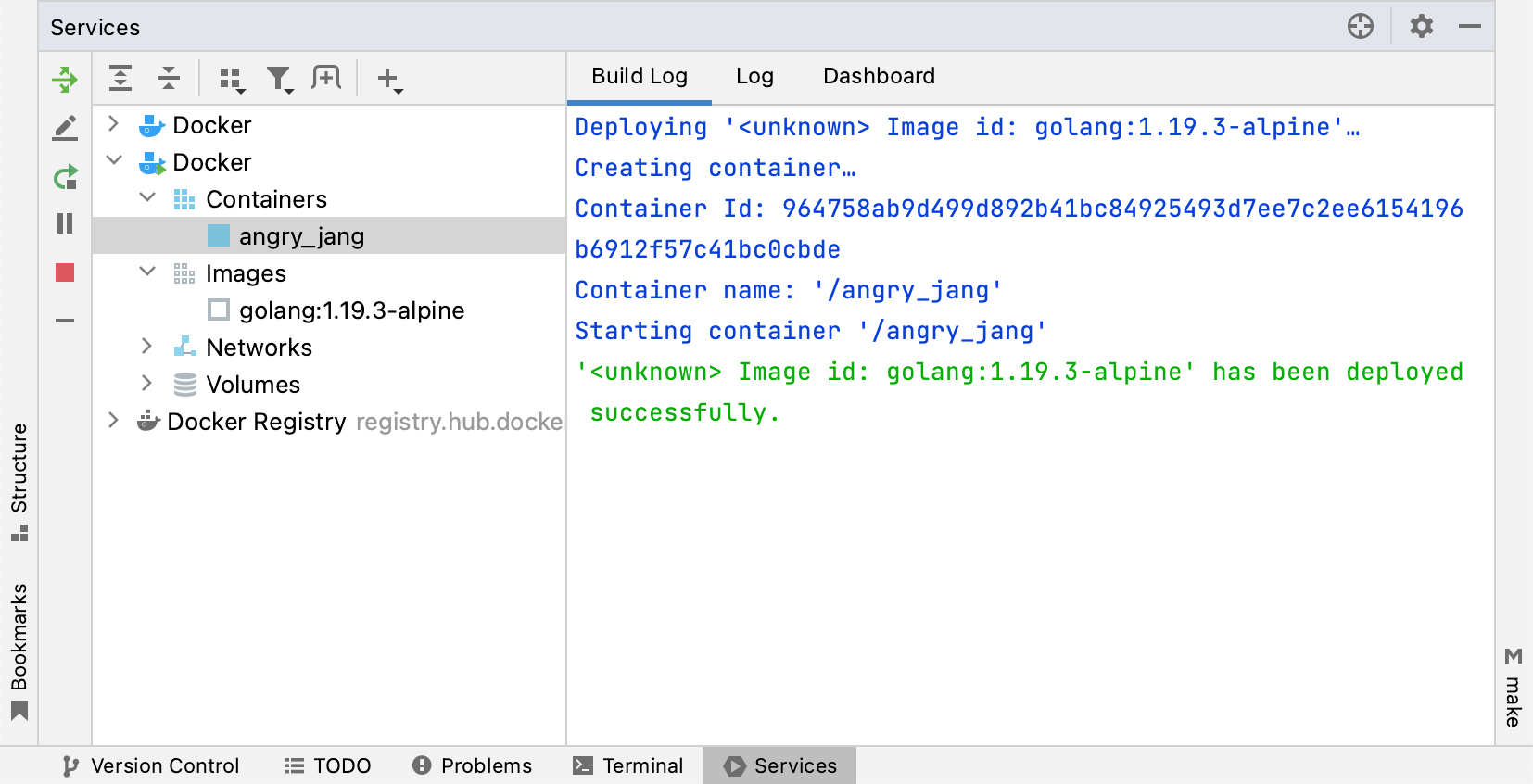Open the Terminal tool window

point(628,765)
